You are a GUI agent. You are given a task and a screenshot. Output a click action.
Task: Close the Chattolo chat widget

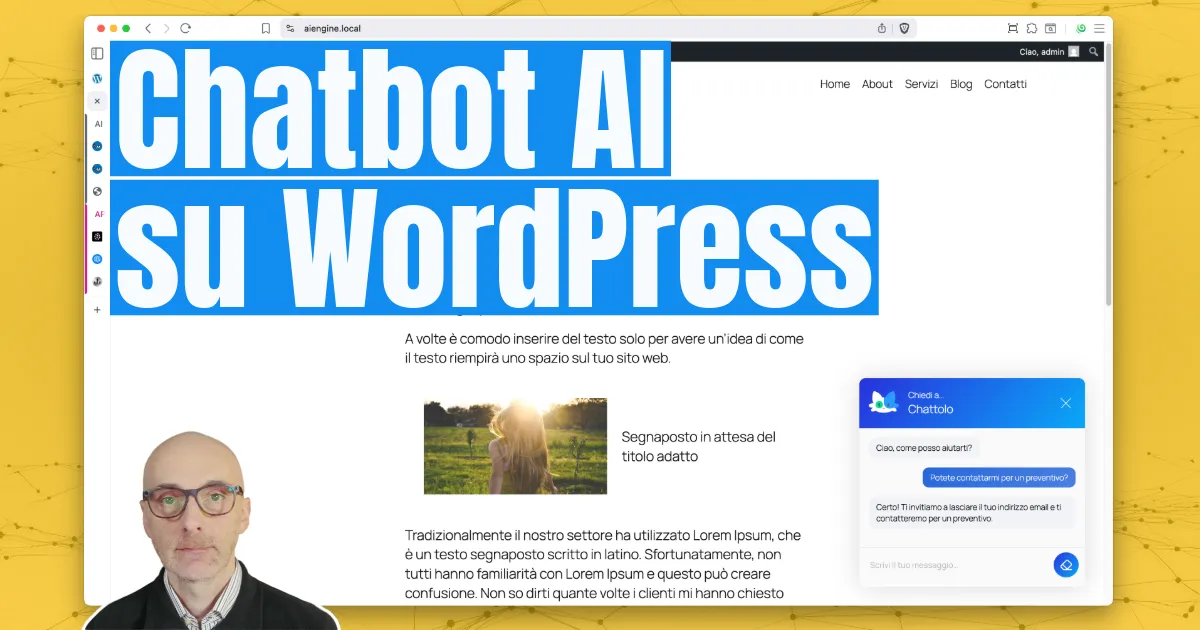click(1065, 402)
